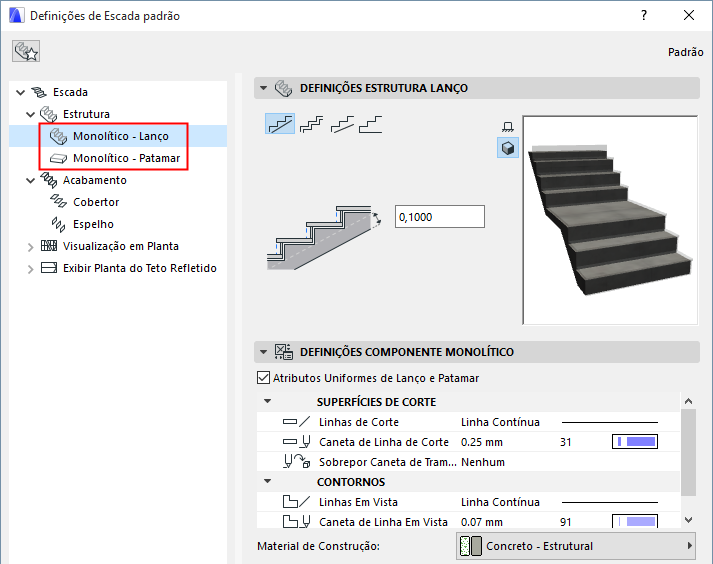Click scrollbar down arrow in attributes list

688,519
